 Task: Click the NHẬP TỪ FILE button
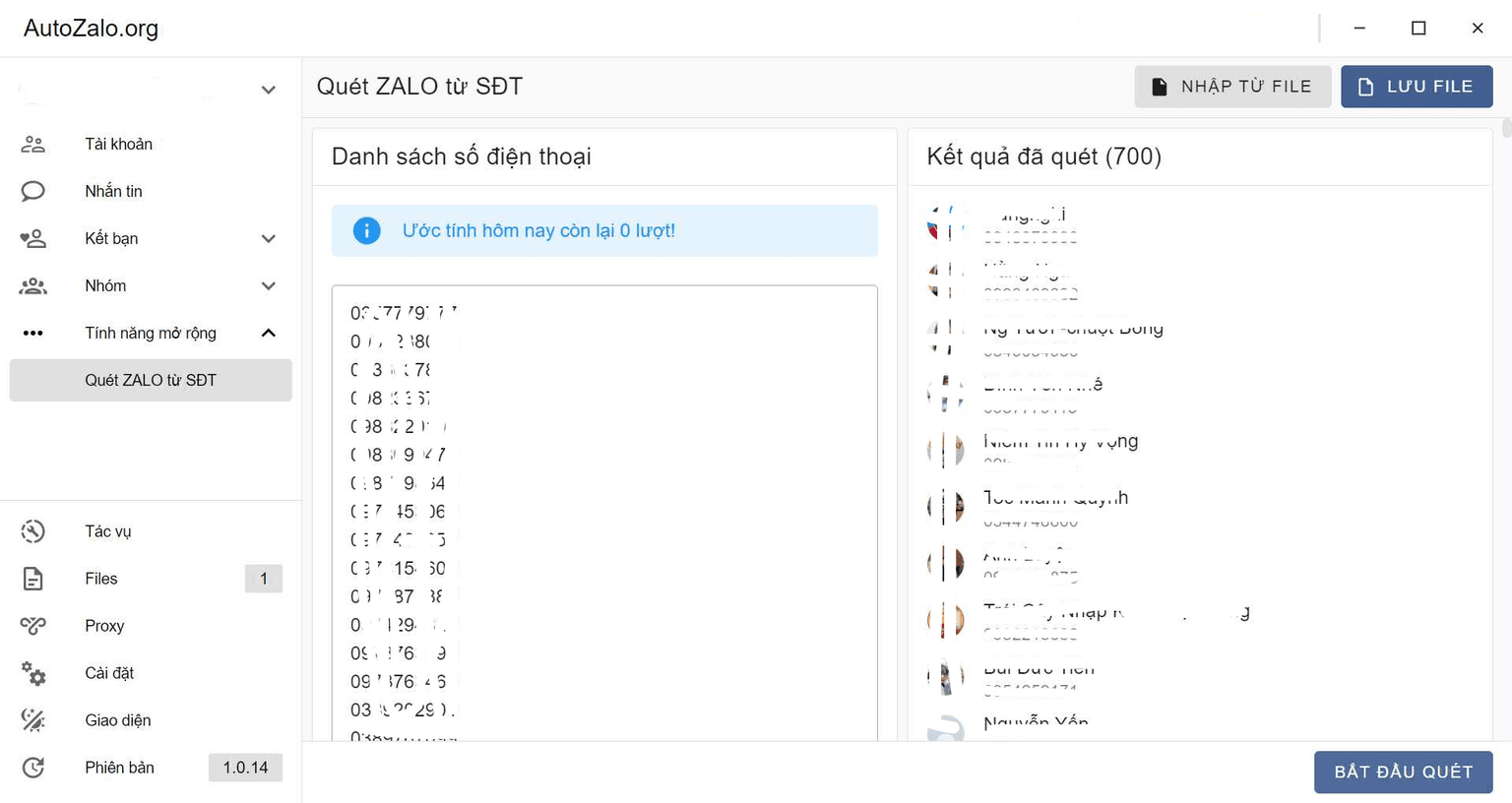1232,87
